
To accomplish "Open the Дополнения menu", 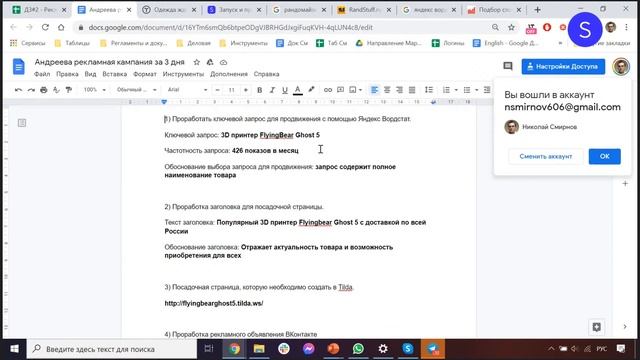I will (229, 74).
